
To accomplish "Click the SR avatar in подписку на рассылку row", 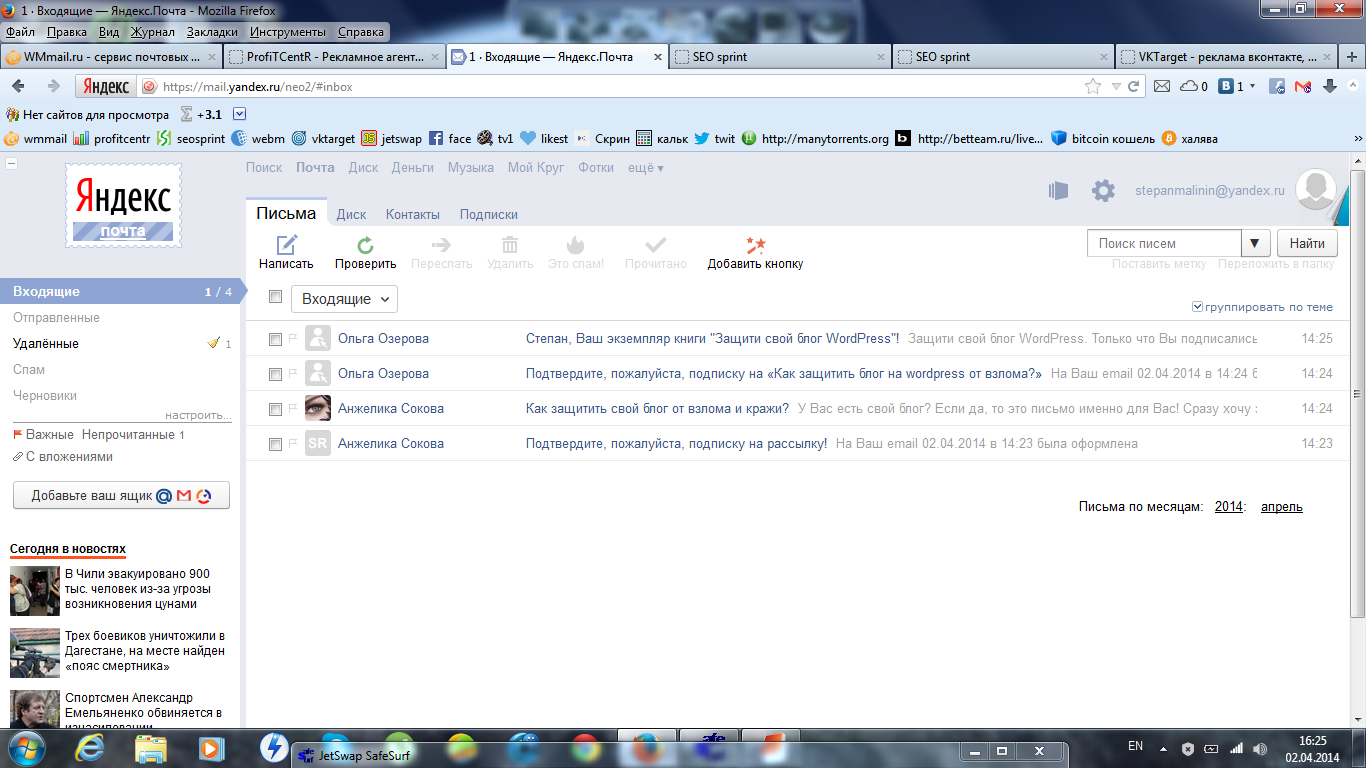I will 318,444.
